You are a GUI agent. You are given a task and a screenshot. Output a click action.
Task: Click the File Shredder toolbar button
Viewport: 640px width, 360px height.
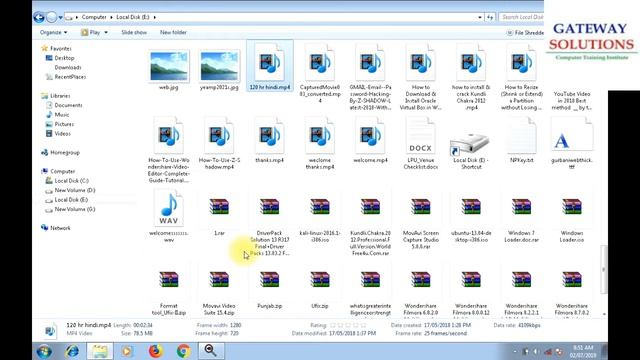(525, 33)
